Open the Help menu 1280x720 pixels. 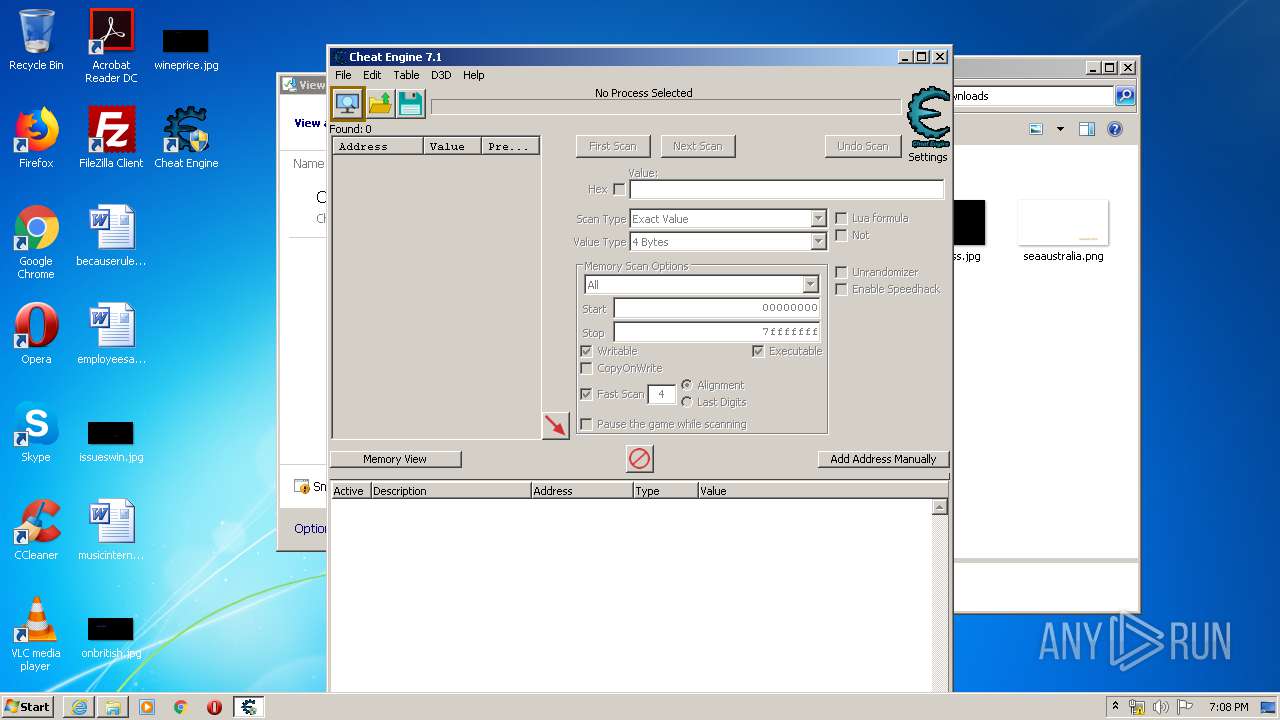pyautogui.click(x=474, y=75)
